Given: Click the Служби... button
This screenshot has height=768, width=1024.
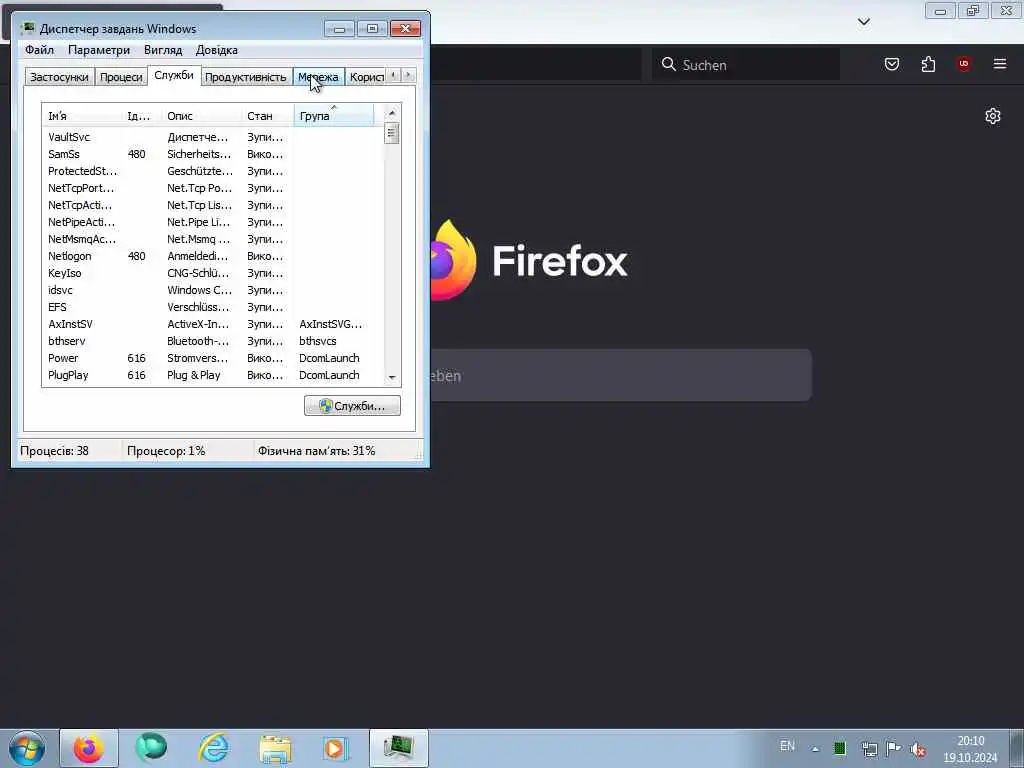Looking at the screenshot, I should pyautogui.click(x=352, y=406).
